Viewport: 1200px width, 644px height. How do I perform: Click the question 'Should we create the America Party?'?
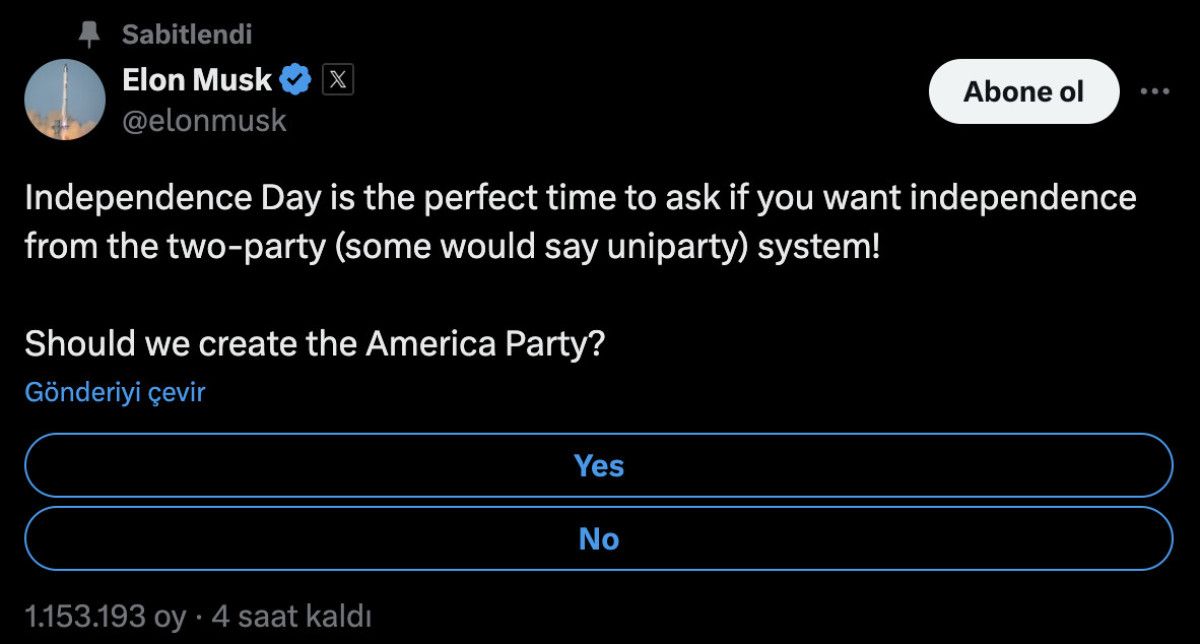(314, 344)
